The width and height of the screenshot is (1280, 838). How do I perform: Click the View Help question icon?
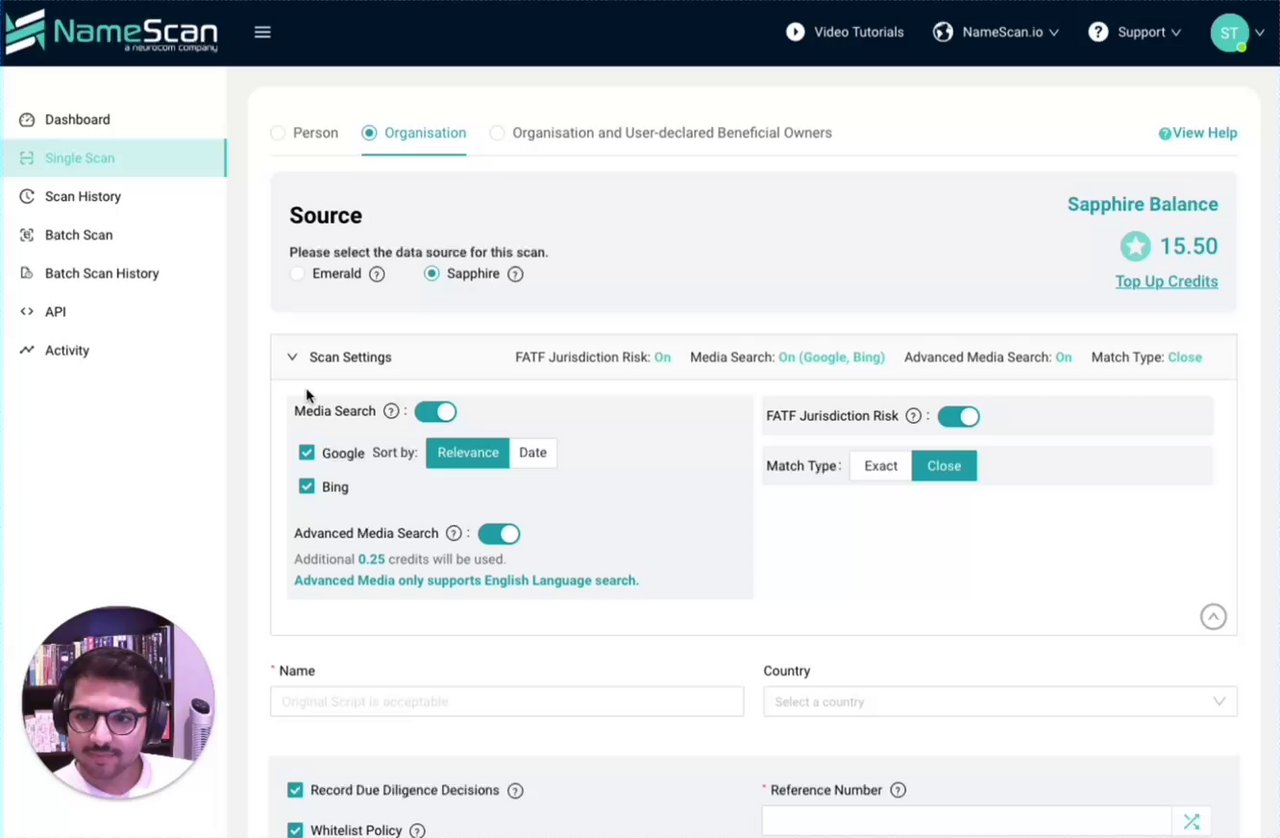tap(1165, 133)
